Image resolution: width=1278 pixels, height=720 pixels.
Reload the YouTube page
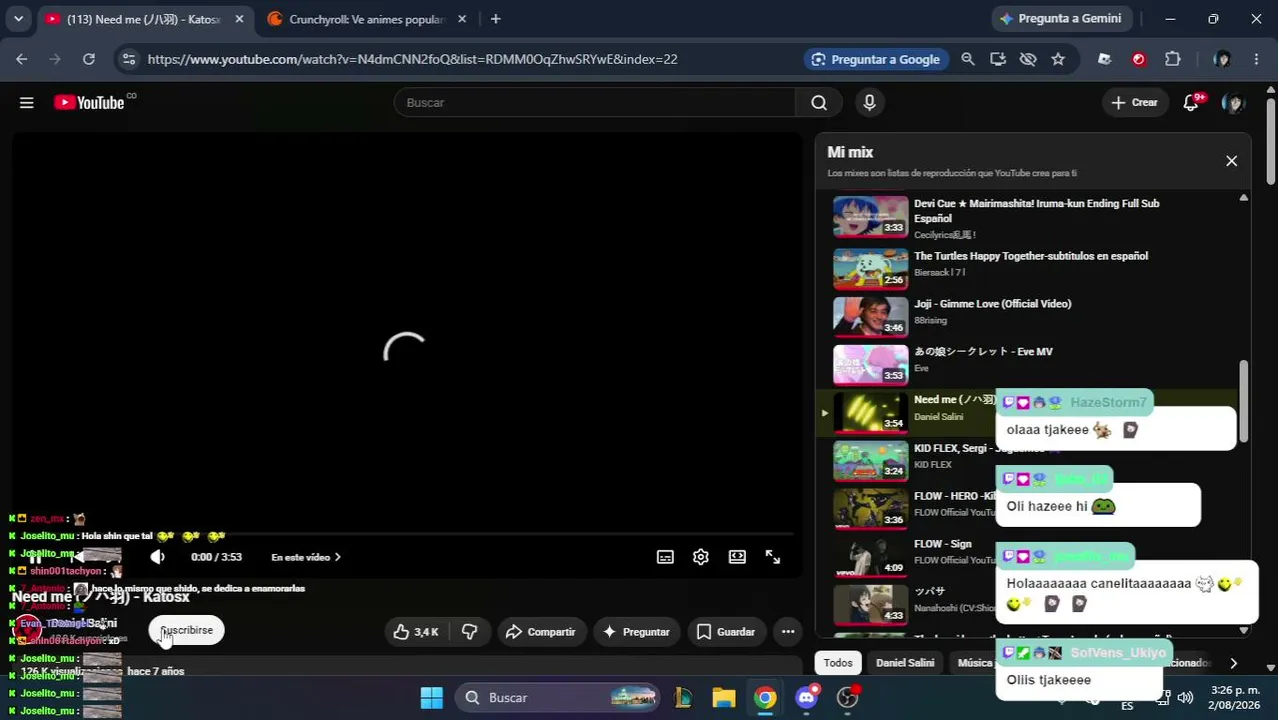89,59
